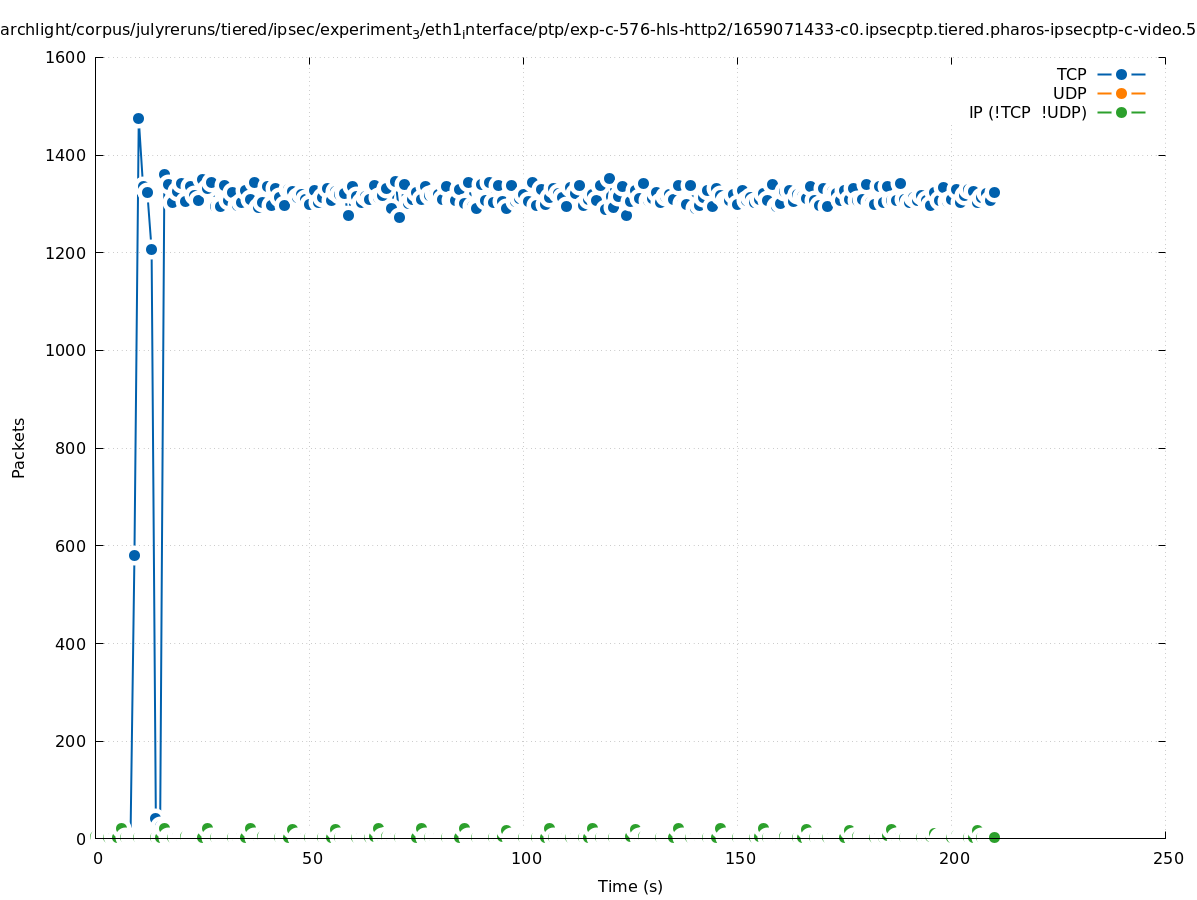Click the green IP legend marker
1197x900 pixels.
pos(1121,112)
